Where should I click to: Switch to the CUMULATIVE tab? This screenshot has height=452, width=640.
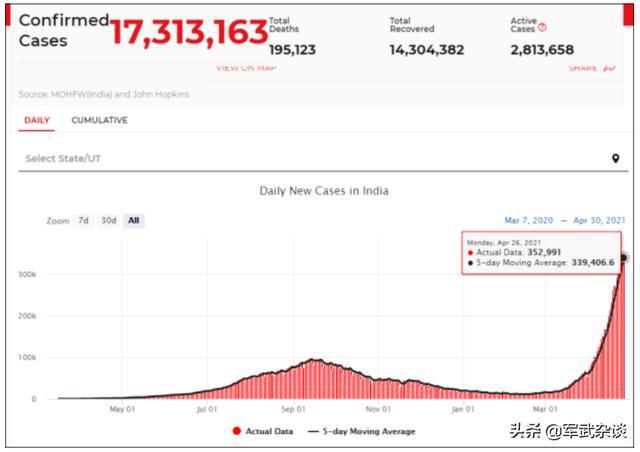[99, 121]
